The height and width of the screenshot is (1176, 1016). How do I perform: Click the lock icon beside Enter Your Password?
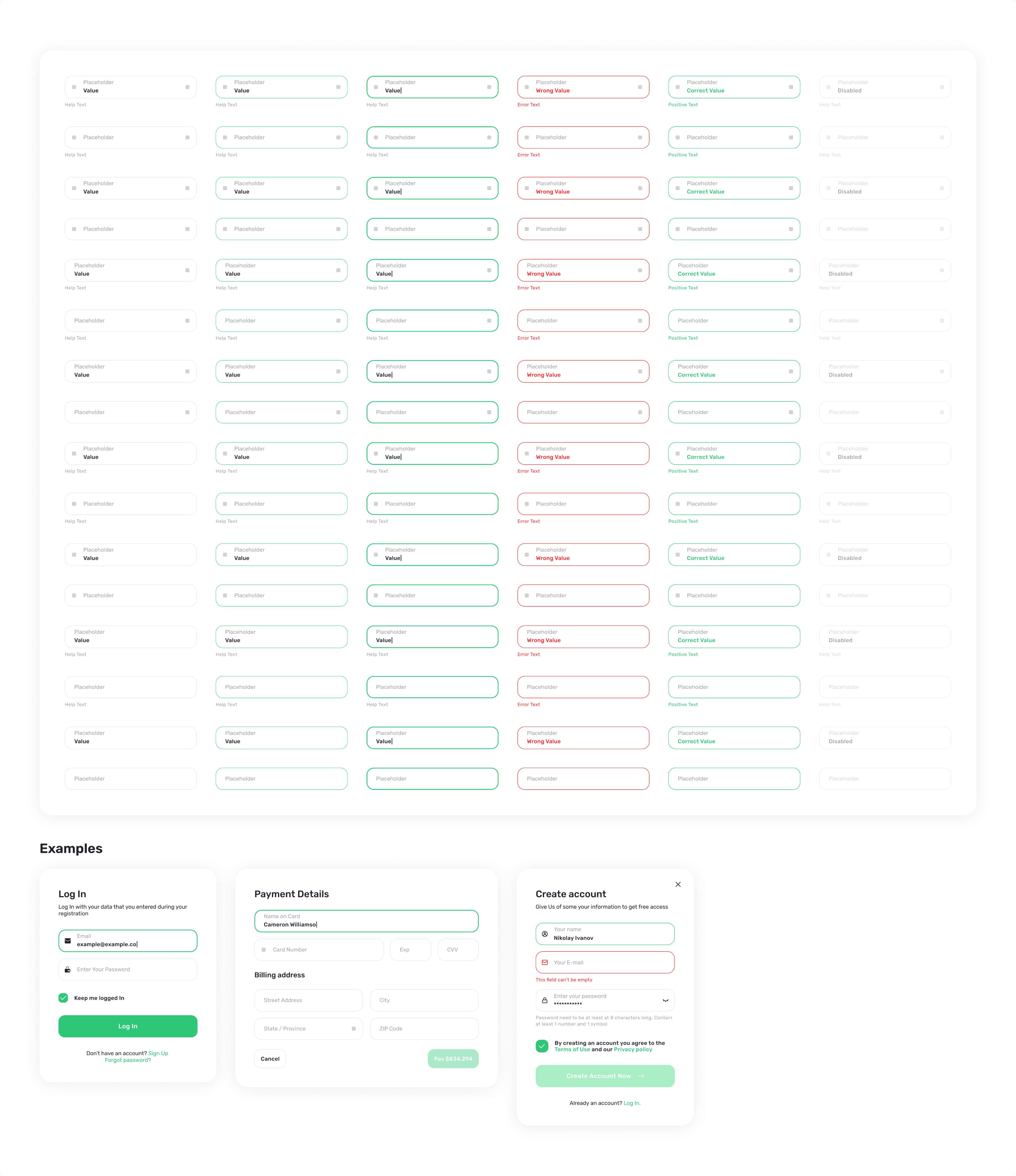point(68,969)
